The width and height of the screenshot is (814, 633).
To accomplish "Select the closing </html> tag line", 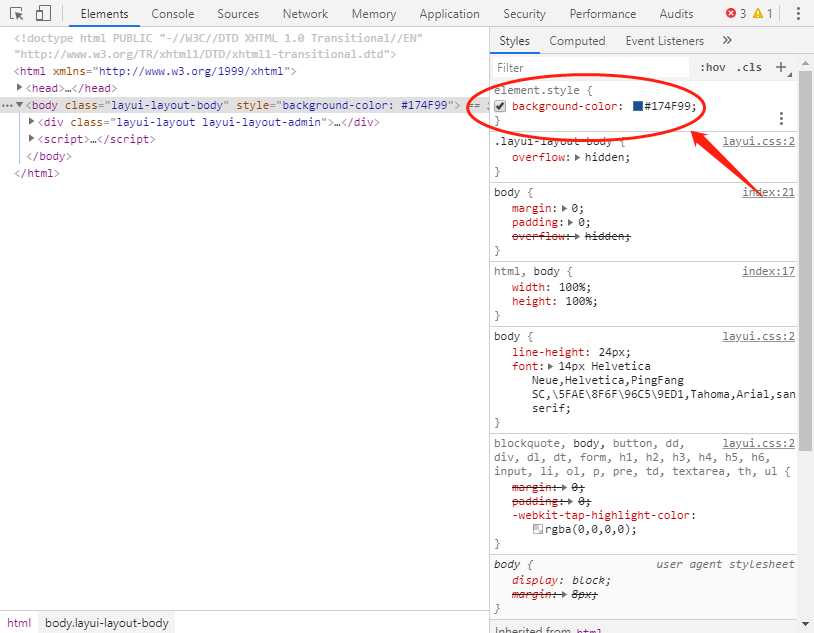I will point(37,173).
